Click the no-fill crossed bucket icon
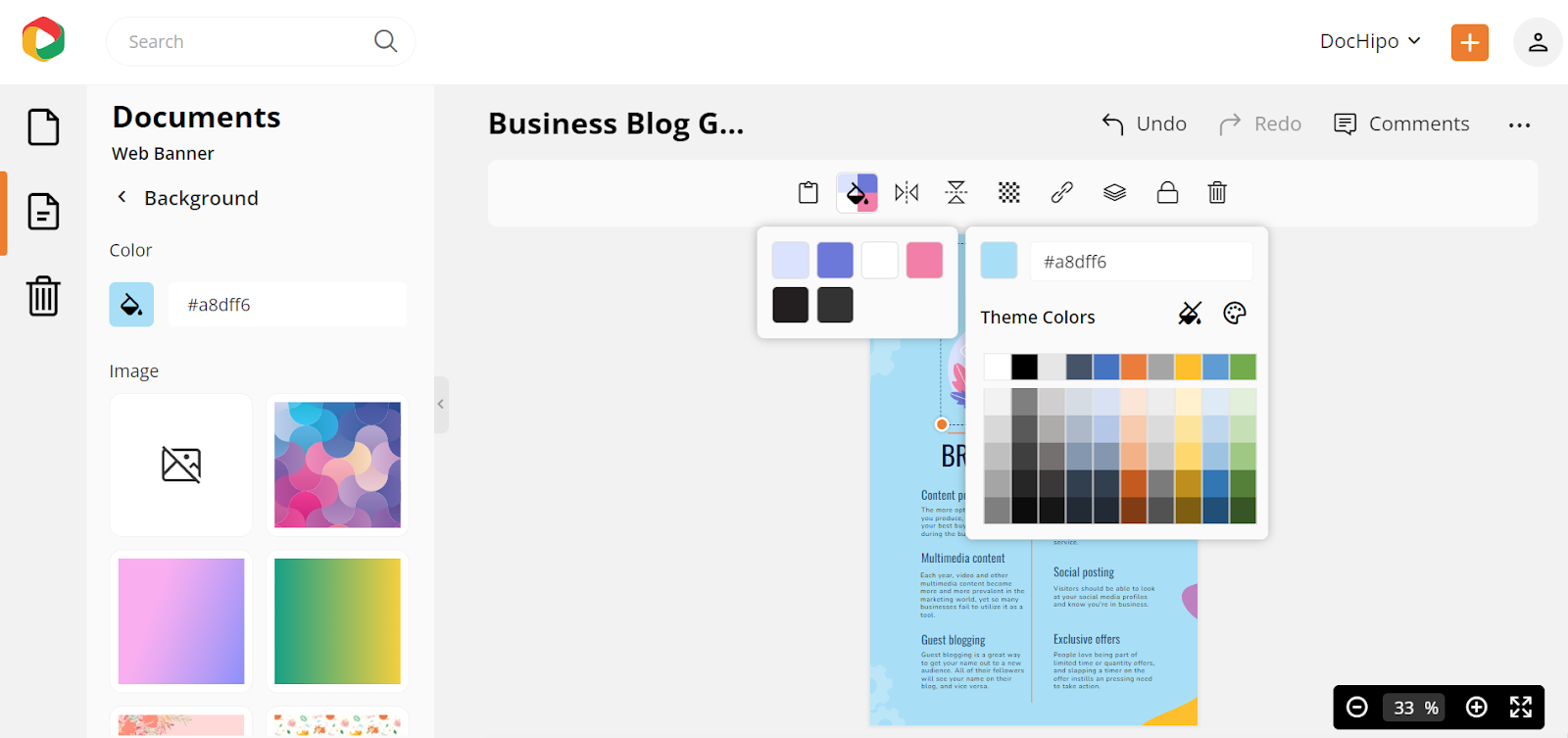Screen dimensions: 1568x738 1190,314
